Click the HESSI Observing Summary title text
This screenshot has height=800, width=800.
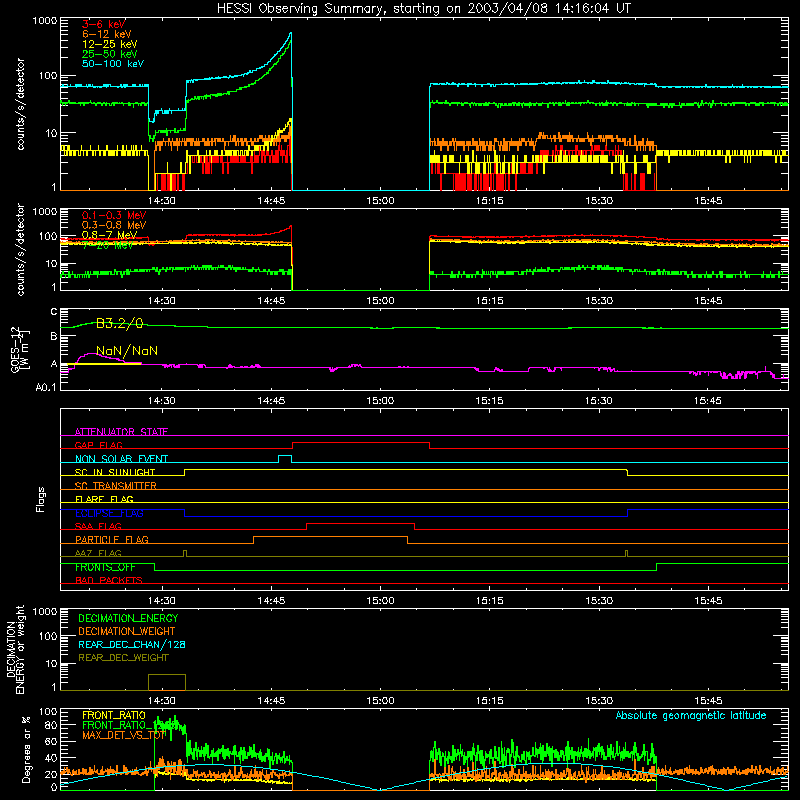pyautogui.click(x=424, y=8)
